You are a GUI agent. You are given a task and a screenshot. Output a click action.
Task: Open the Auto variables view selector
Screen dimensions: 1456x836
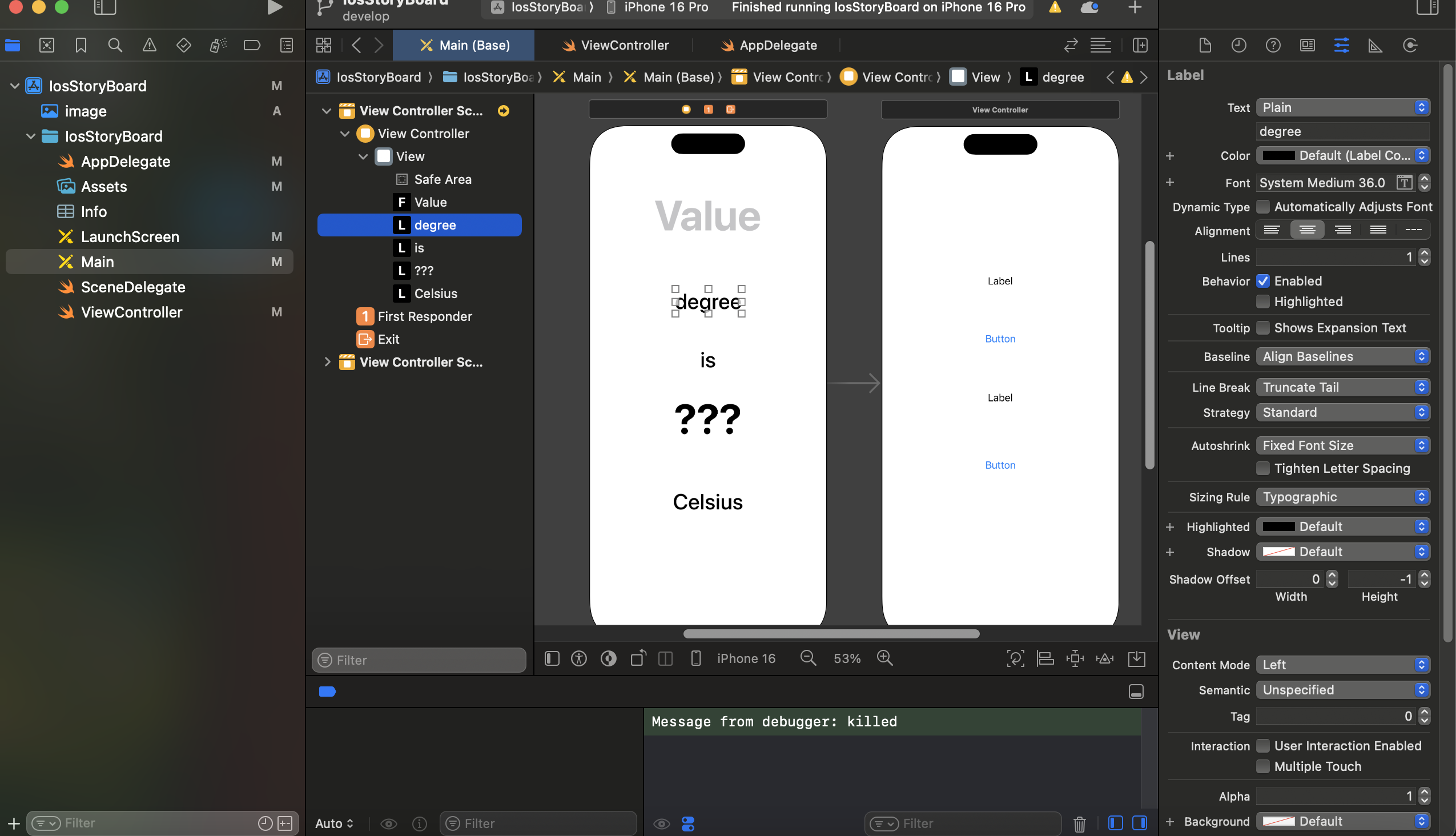click(334, 824)
